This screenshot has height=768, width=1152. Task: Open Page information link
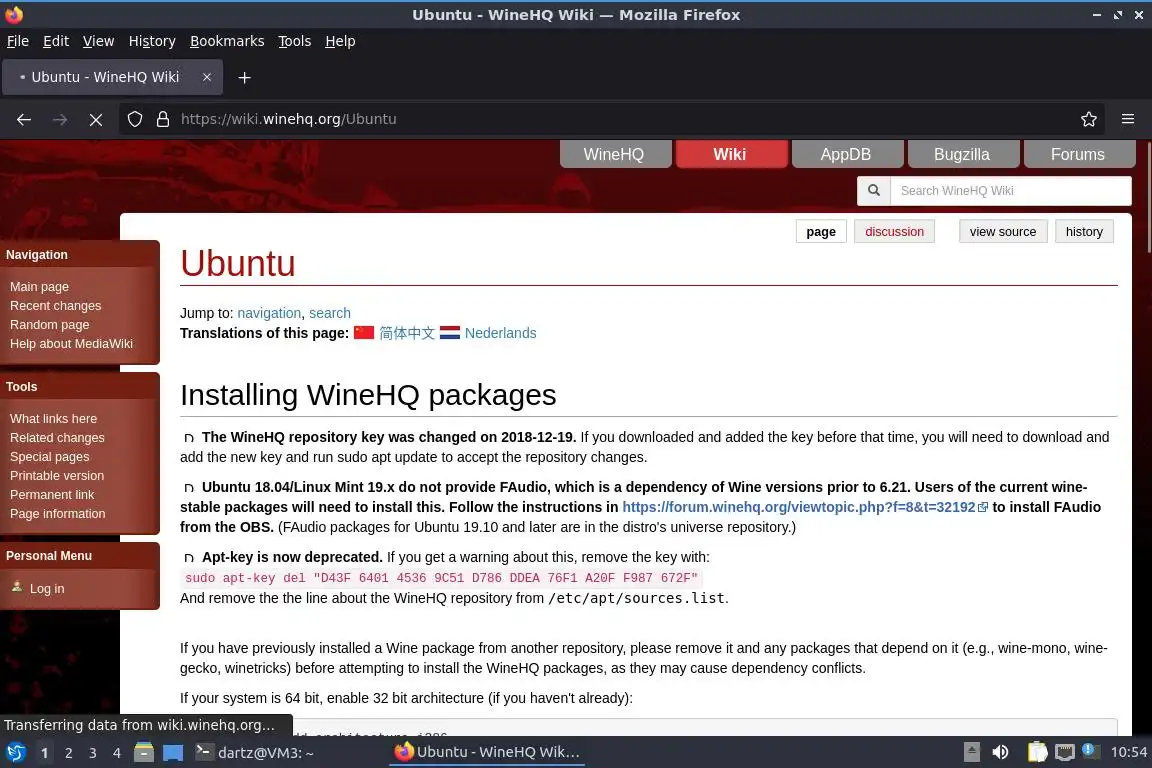click(58, 514)
